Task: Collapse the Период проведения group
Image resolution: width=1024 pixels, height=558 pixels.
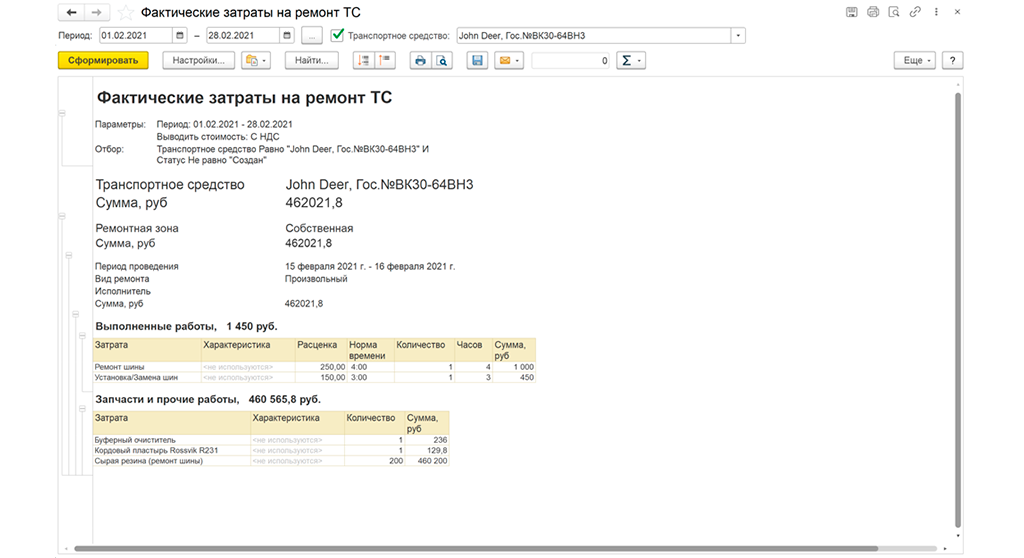Action: (75, 314)
